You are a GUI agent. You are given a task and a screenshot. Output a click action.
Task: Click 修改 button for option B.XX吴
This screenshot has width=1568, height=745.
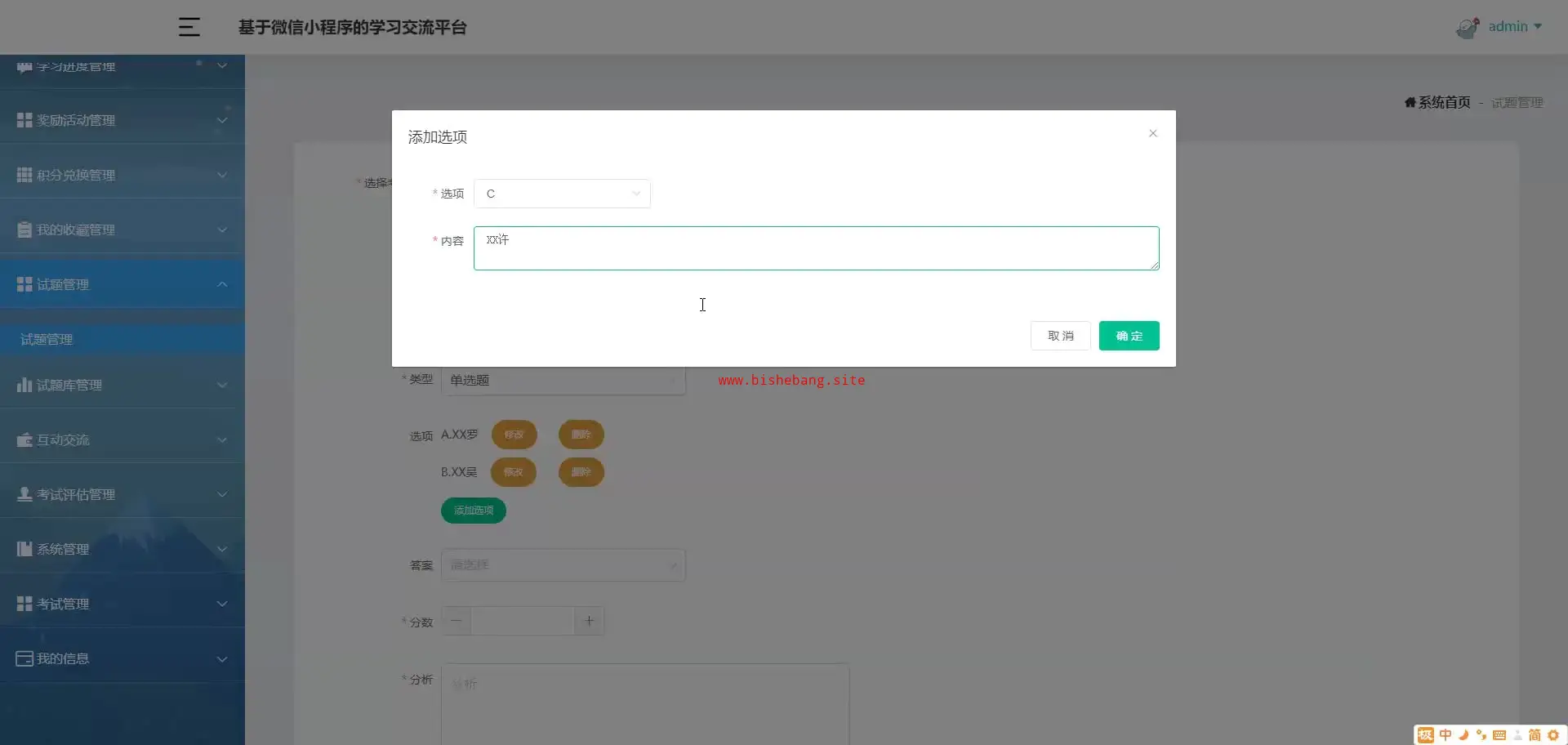pos(514,472)
